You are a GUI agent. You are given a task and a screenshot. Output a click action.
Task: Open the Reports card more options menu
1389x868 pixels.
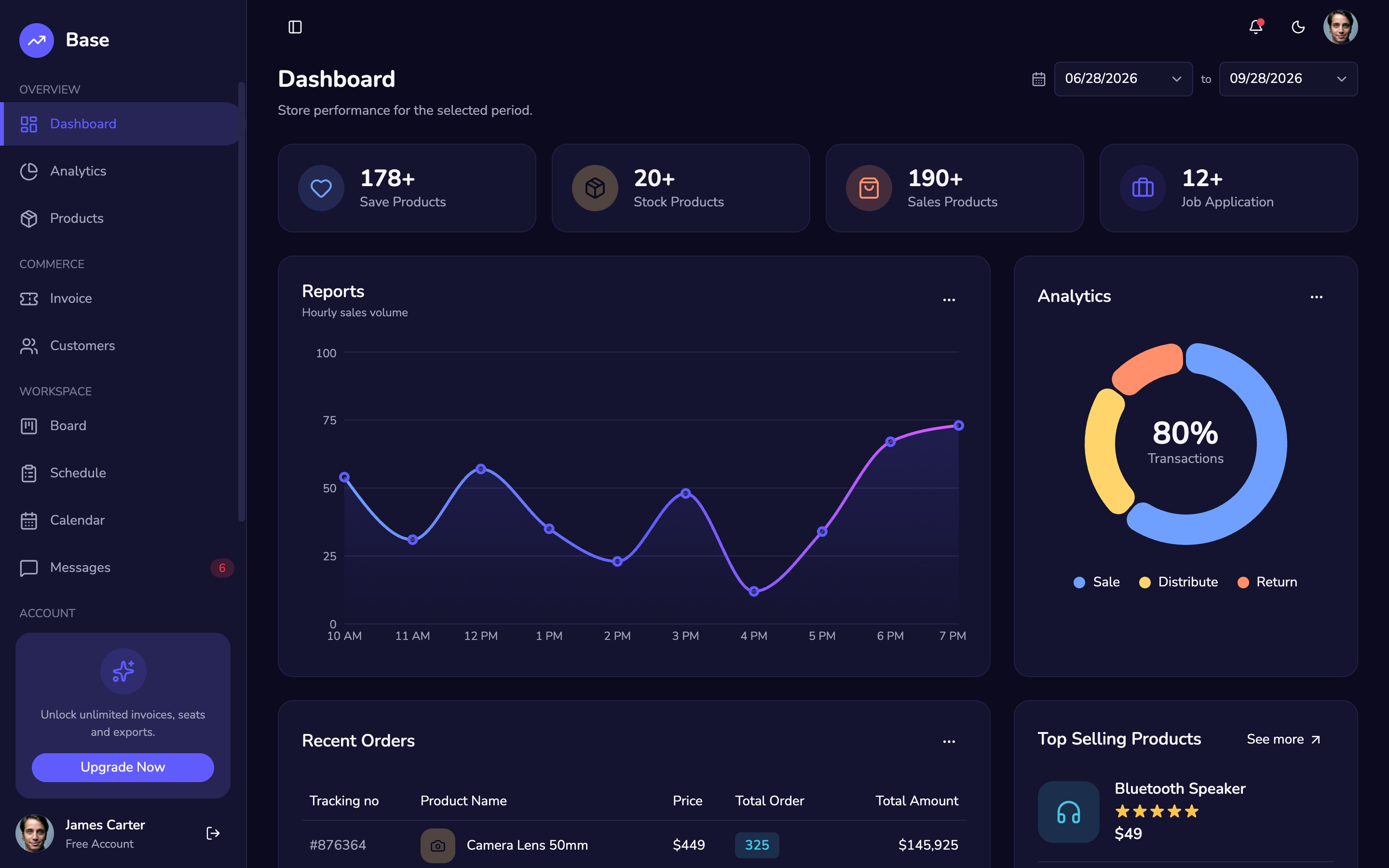click(949, 299)
